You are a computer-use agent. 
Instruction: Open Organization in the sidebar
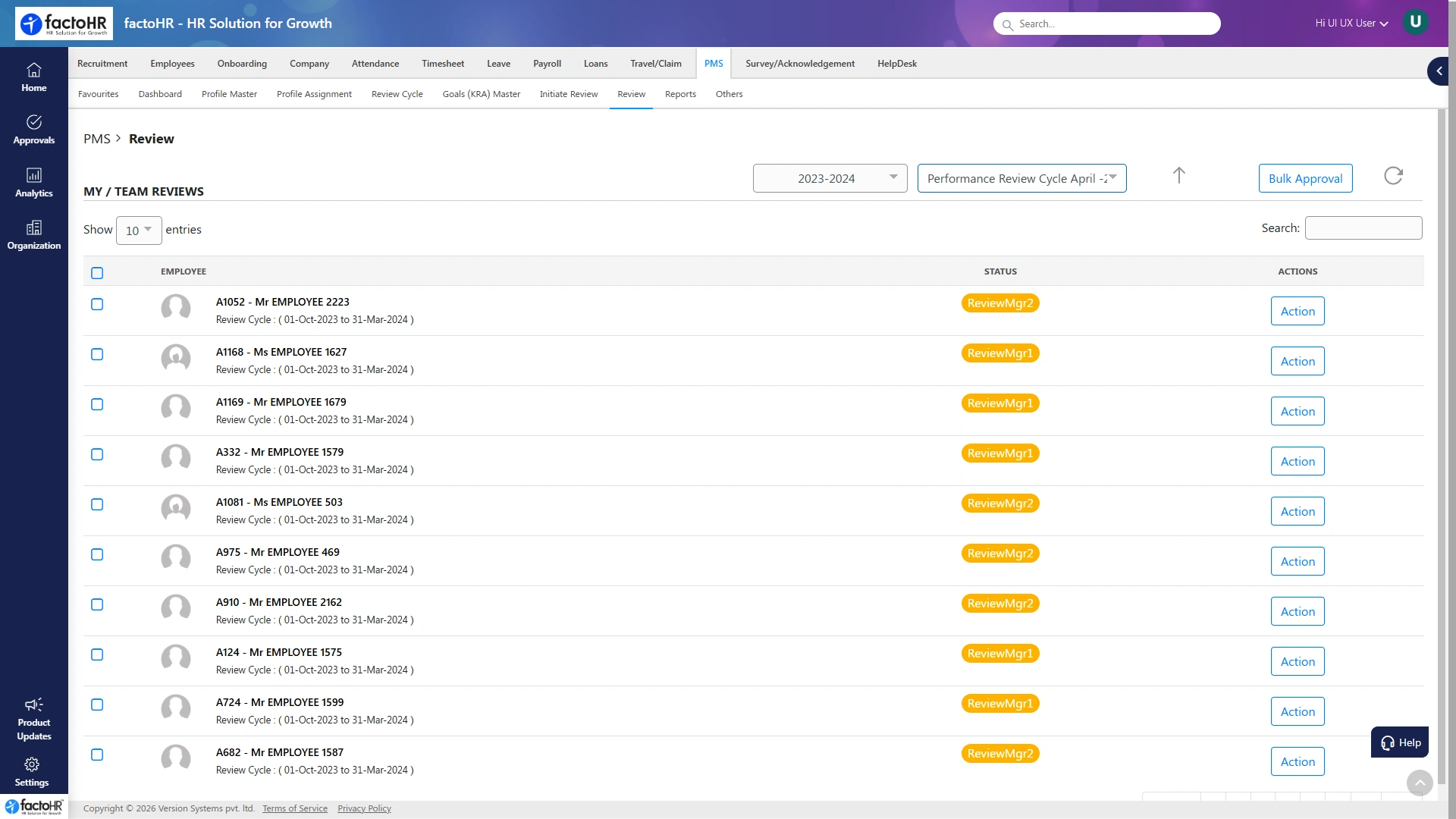coord(33,235)
